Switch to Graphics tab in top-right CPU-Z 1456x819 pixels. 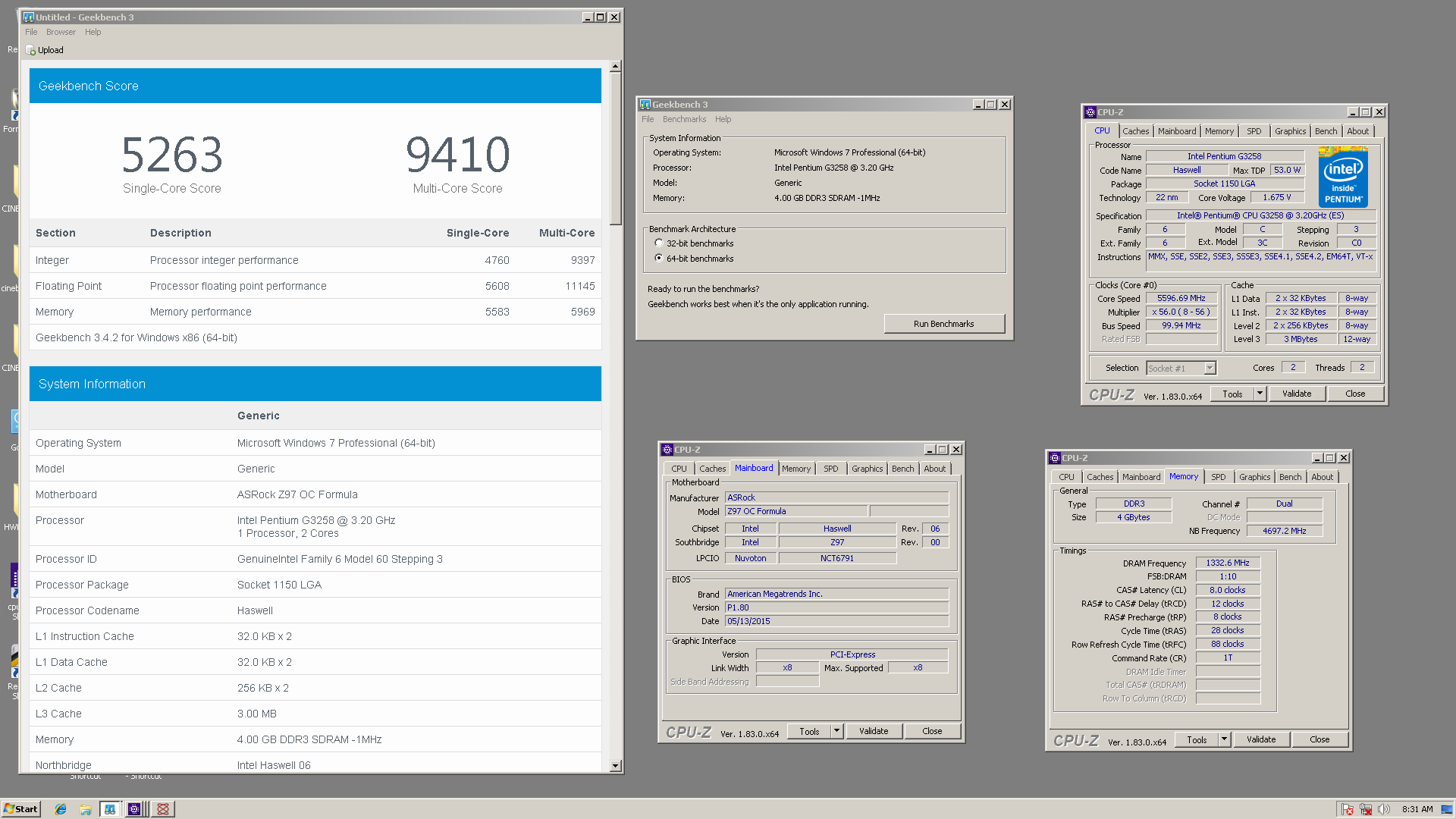[x=1290, y=131]
